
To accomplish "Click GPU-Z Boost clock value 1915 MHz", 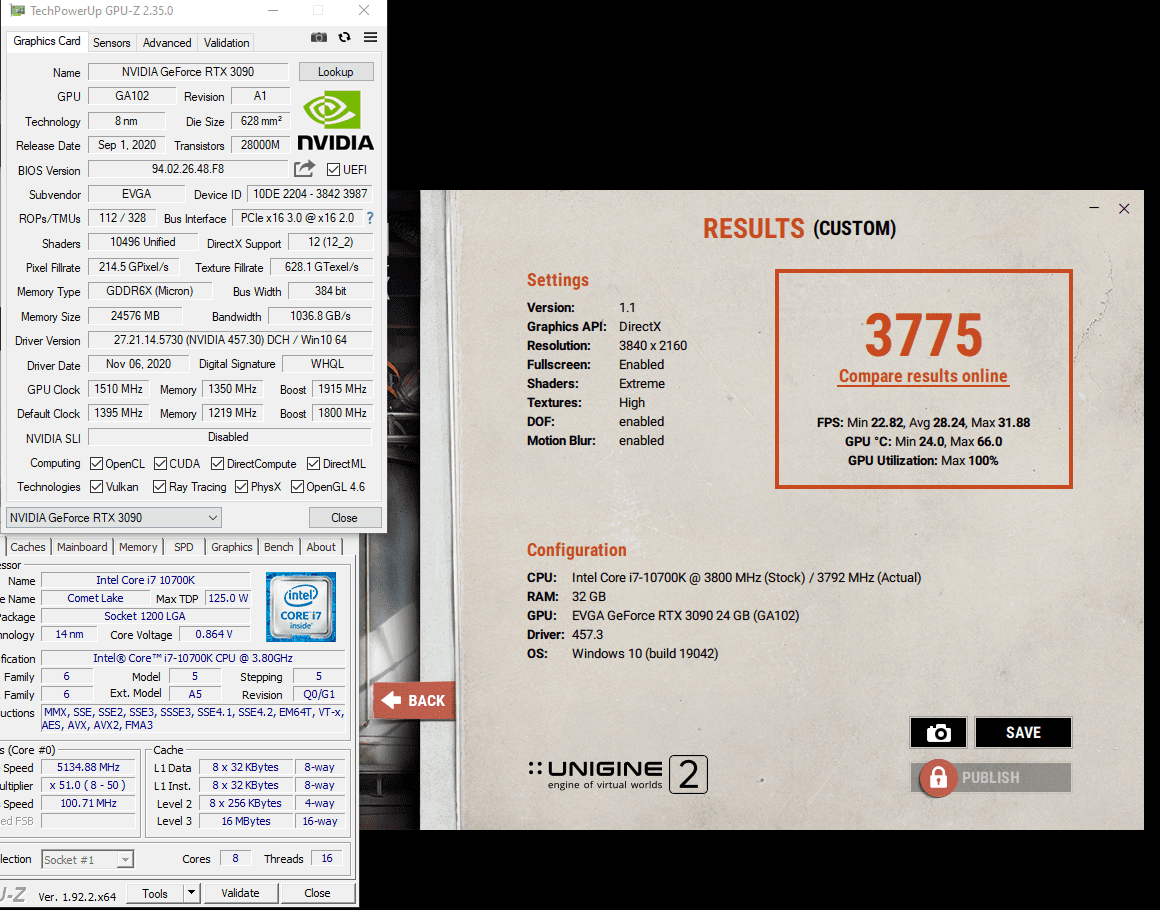I will (x=342, y=388).
